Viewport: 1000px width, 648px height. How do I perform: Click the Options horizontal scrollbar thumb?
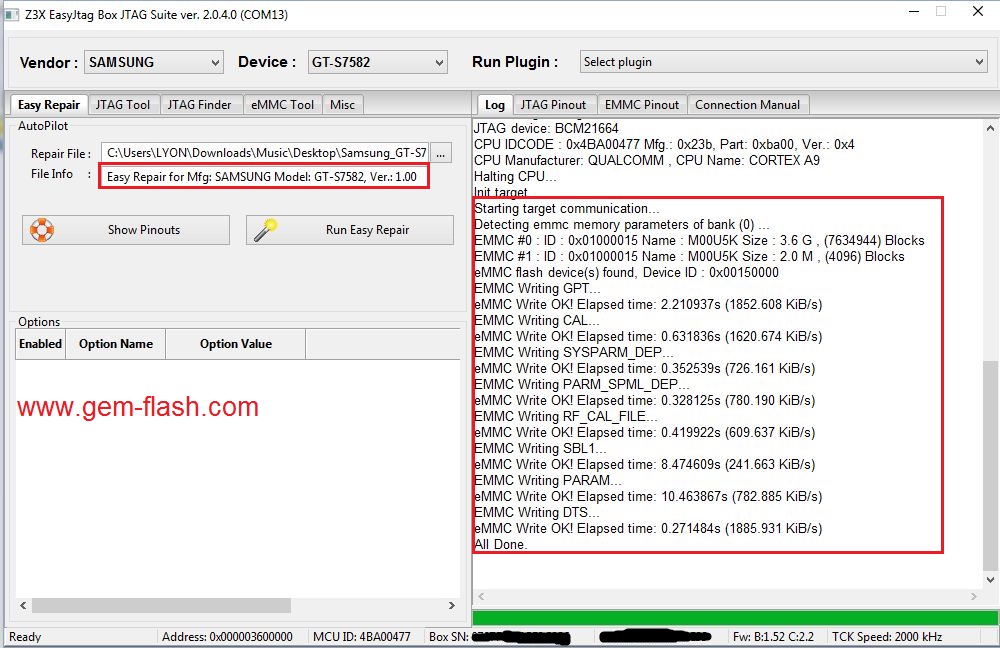[161, 605]
